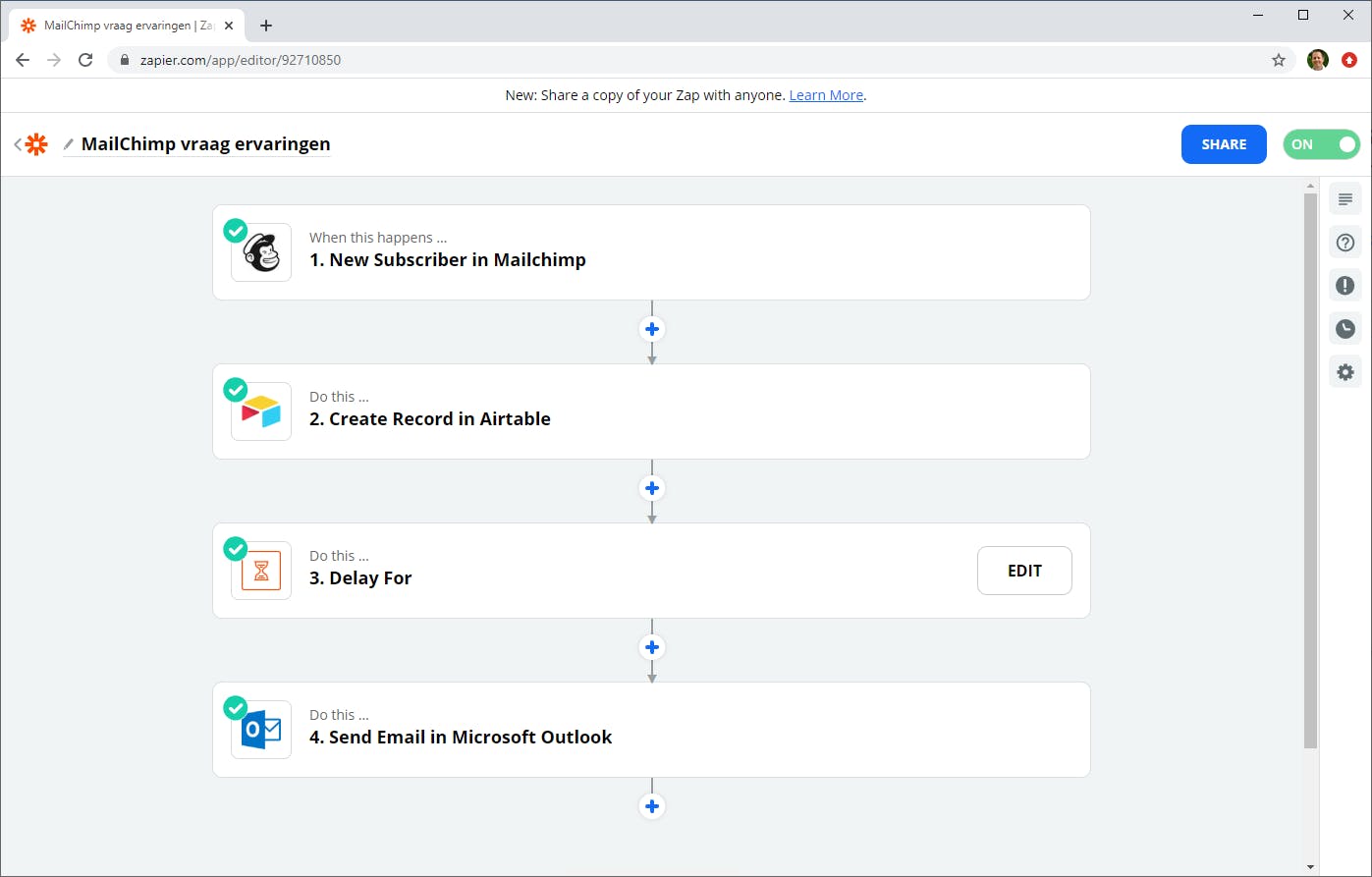Click the EDIT button on Delay For
This screenshot has width=1372, height=877.
tap(1024, 571)
